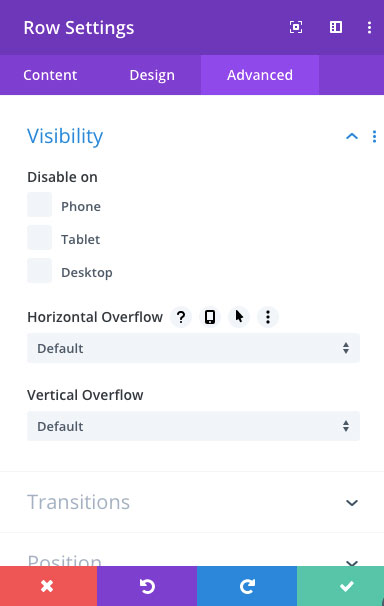Screen dimensions: 384x606
Task: Check the Phone disable checkbox
Action: [39, 204]
